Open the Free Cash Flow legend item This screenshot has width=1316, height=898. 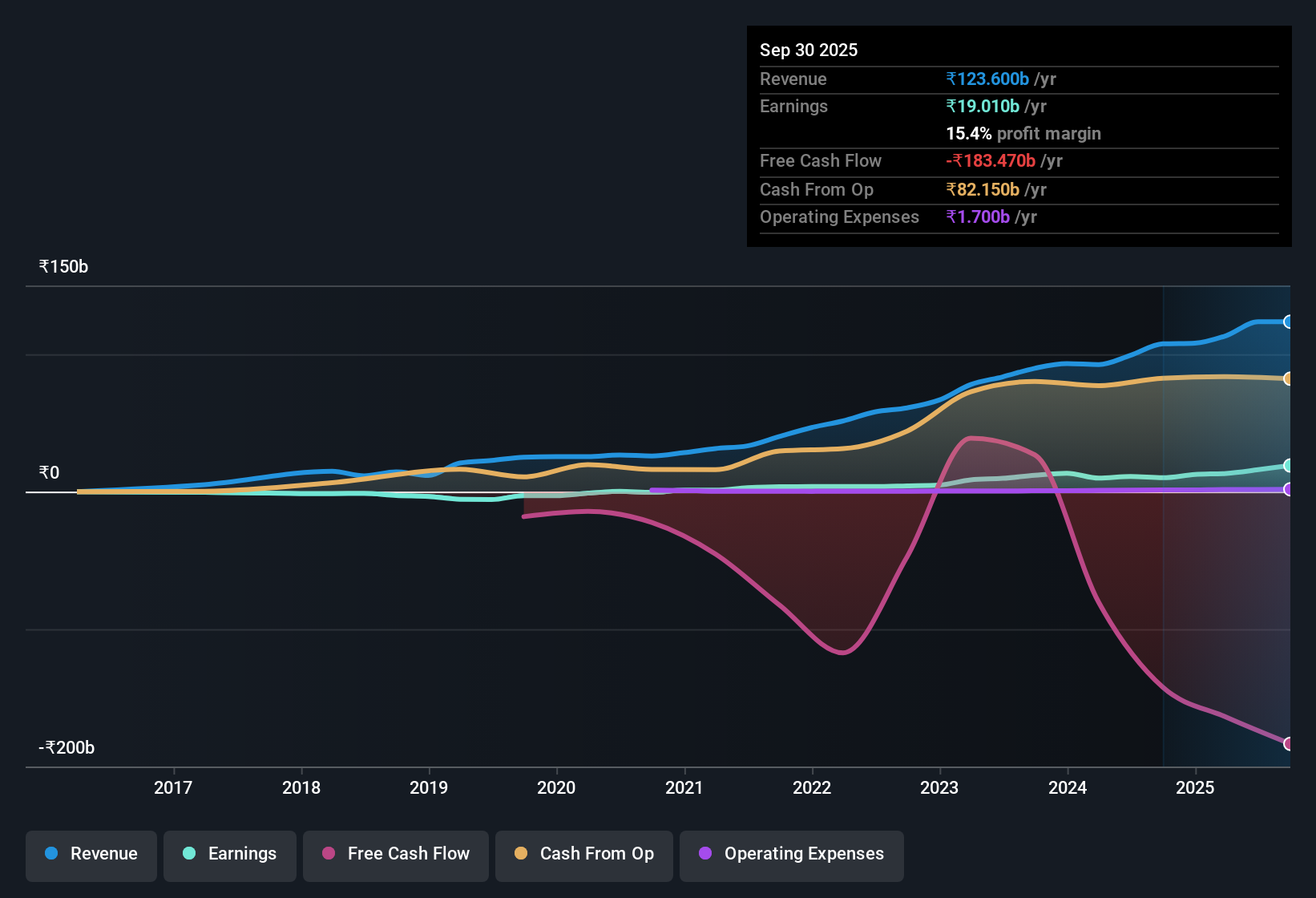[x=395, y=854]
